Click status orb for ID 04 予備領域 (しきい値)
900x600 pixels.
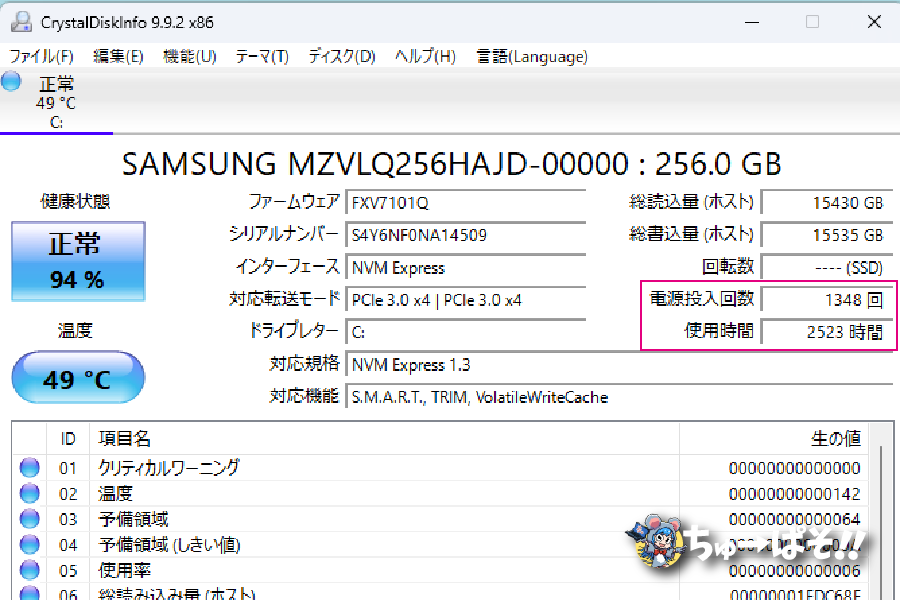[29, 544]
